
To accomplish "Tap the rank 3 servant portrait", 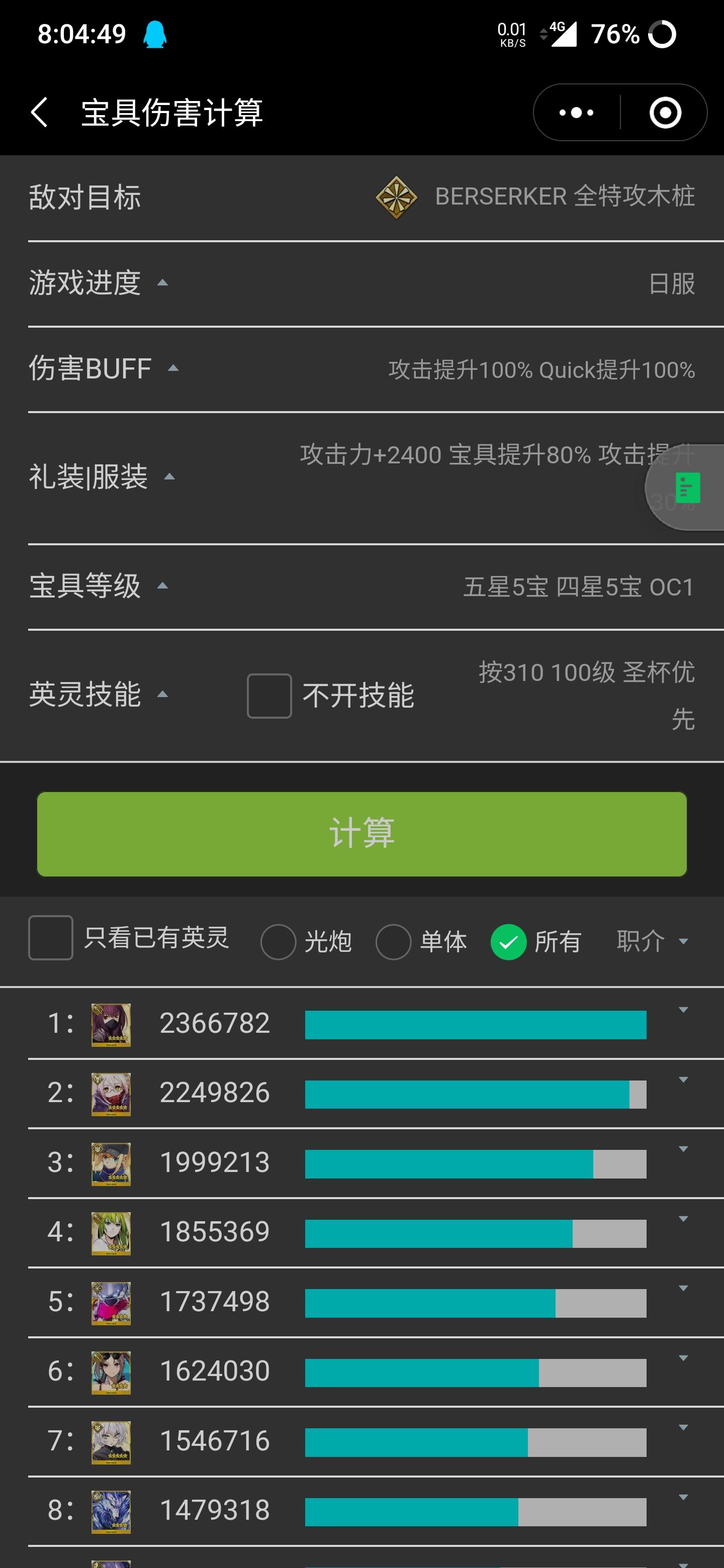I will pos(111,1164).
